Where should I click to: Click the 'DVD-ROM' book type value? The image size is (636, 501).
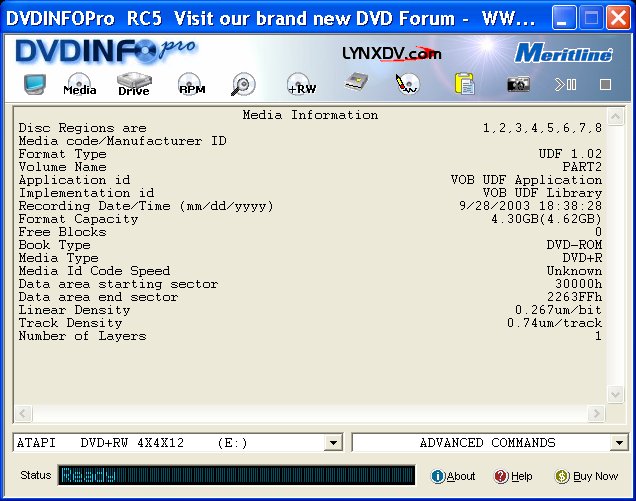[x=574, y=245]
